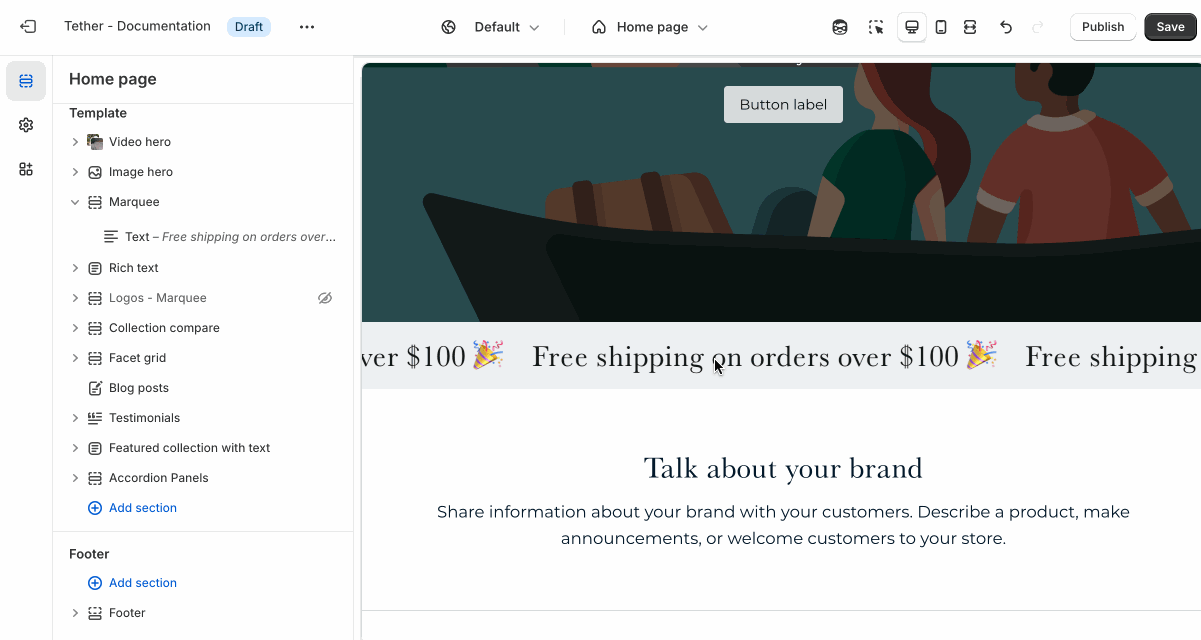1201x640 pixels.
Task: Click the undo arrow icon
Action: point(1006,27)
